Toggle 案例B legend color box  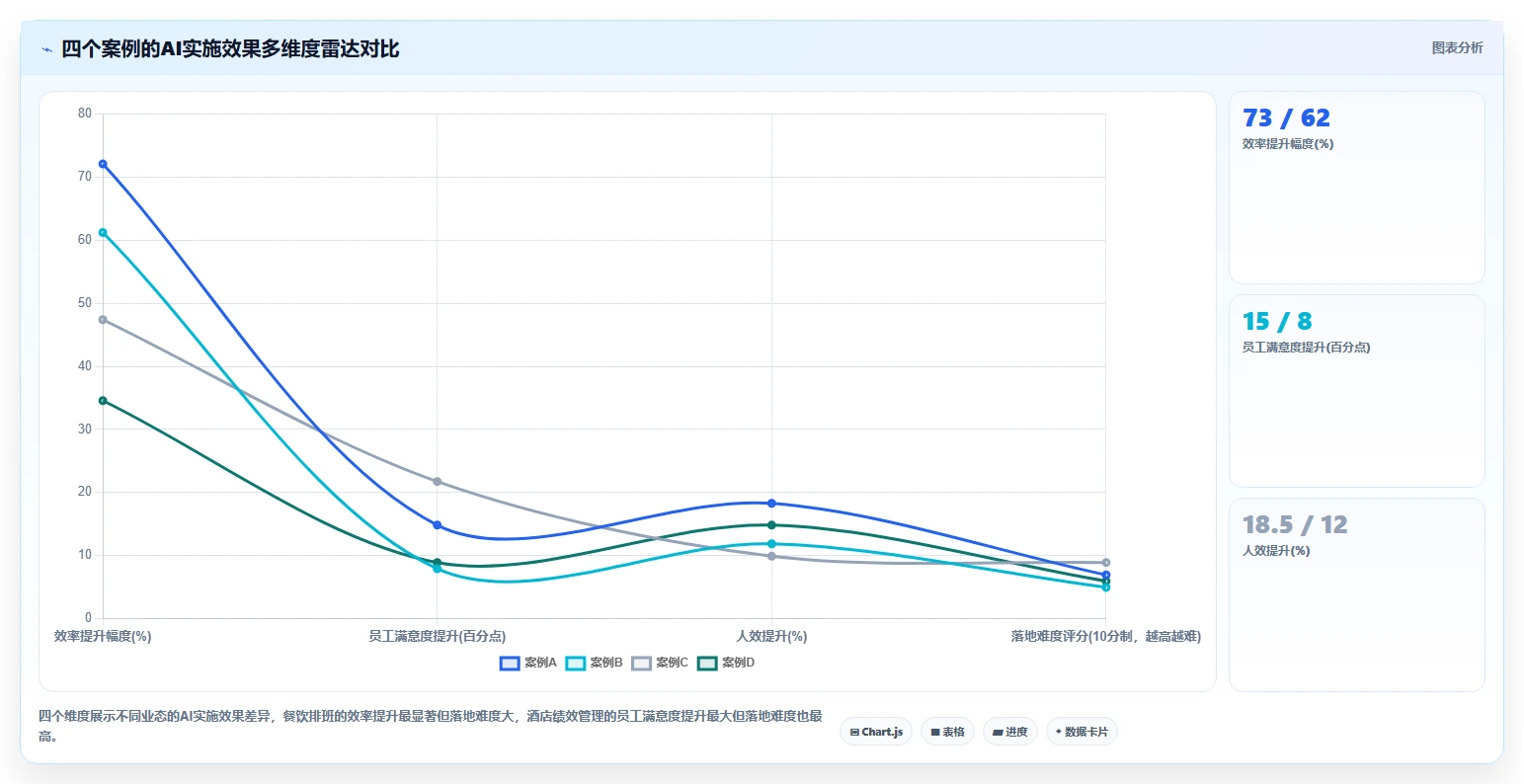(576, 664)
